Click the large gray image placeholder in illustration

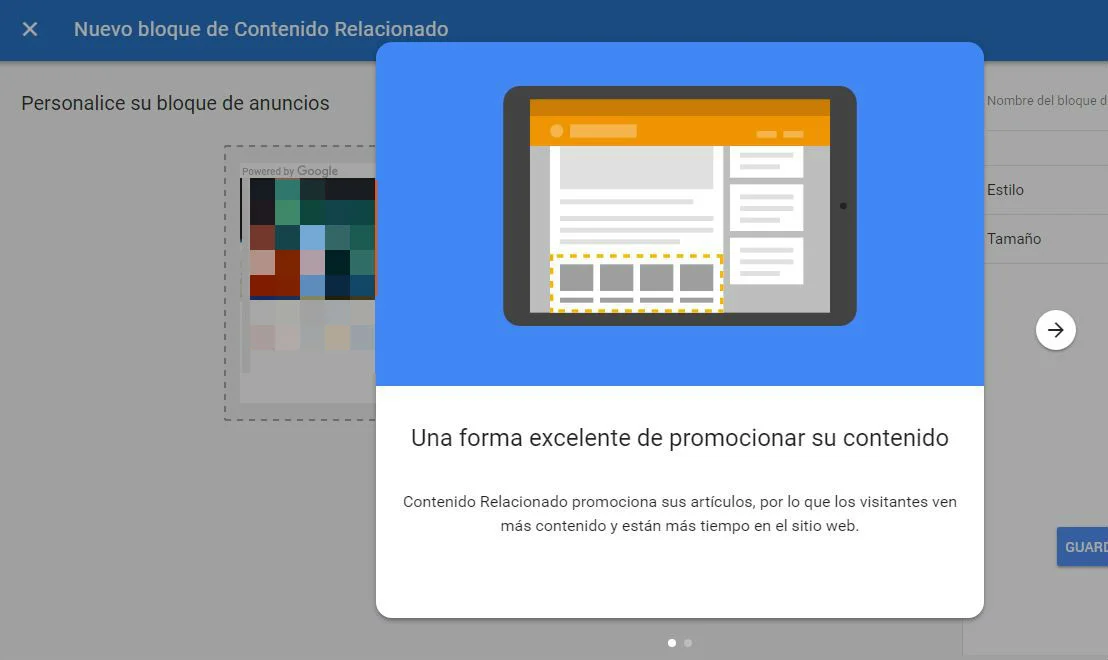click(636, 167)
